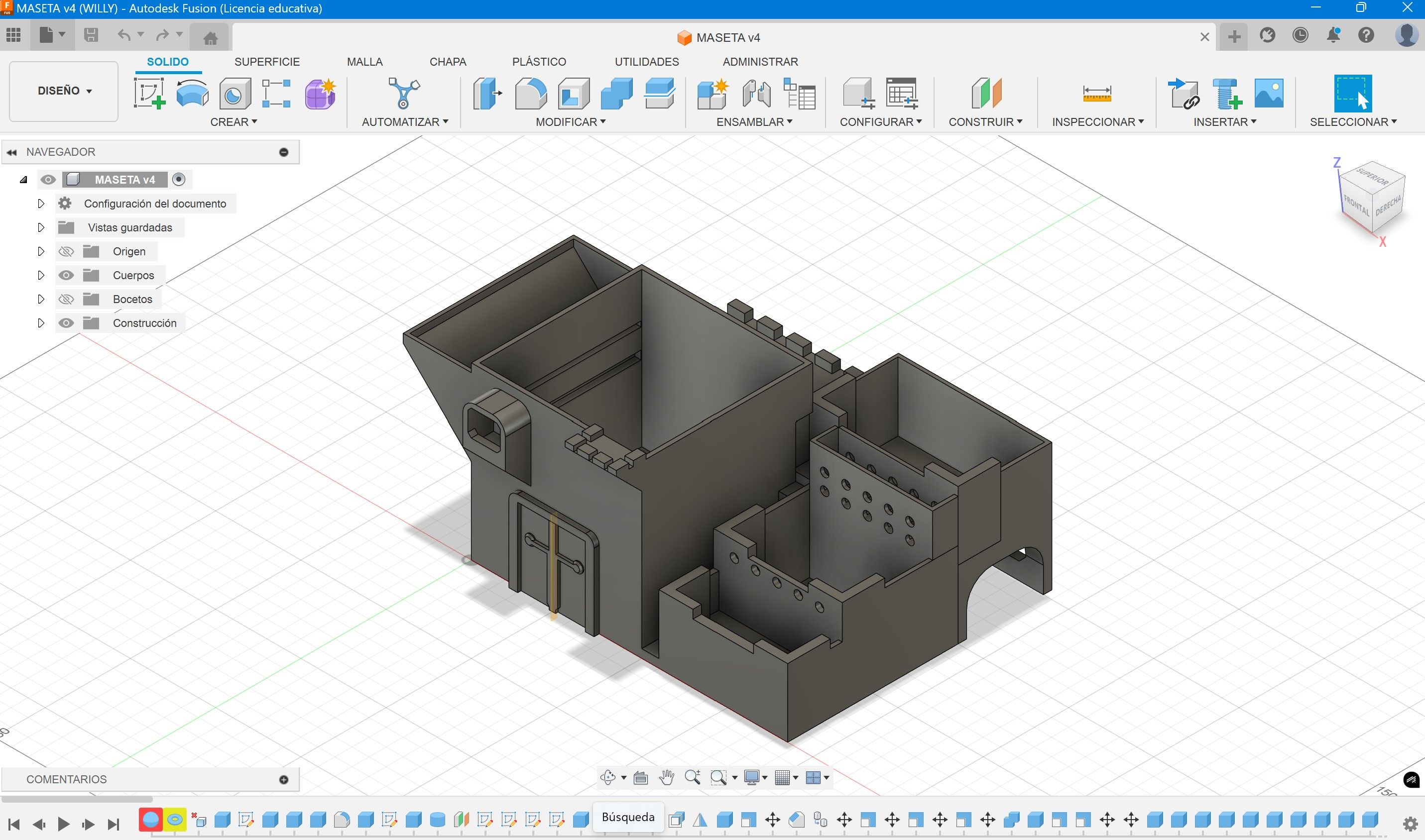Click the timeline Play button

point(63,824)
